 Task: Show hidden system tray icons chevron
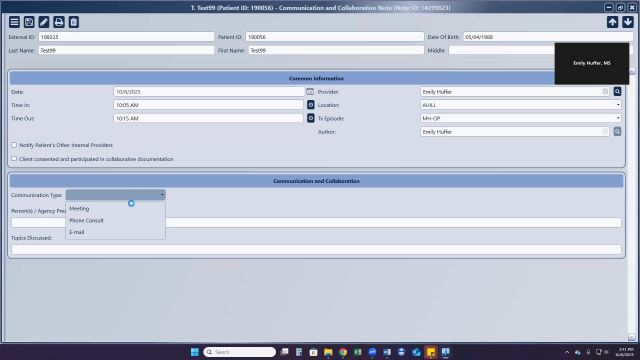(567, 352)
